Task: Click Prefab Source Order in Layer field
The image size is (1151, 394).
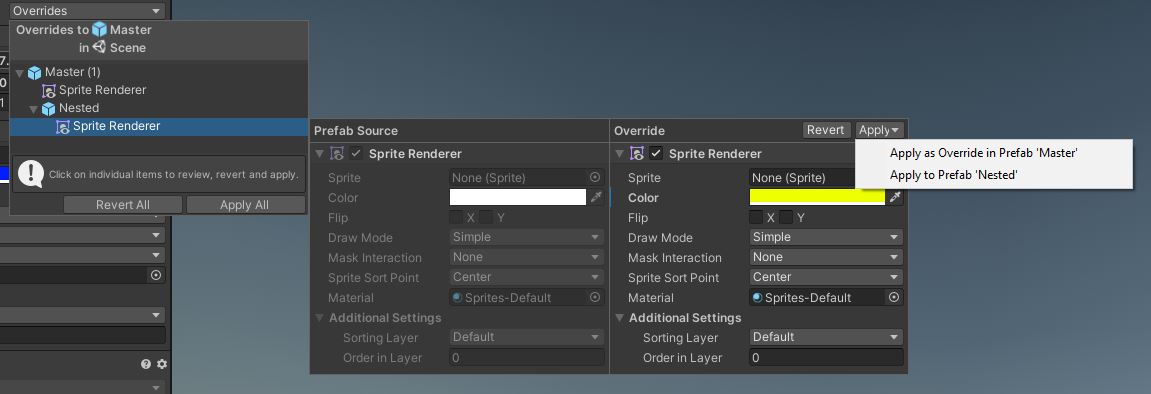Action: 526,357
